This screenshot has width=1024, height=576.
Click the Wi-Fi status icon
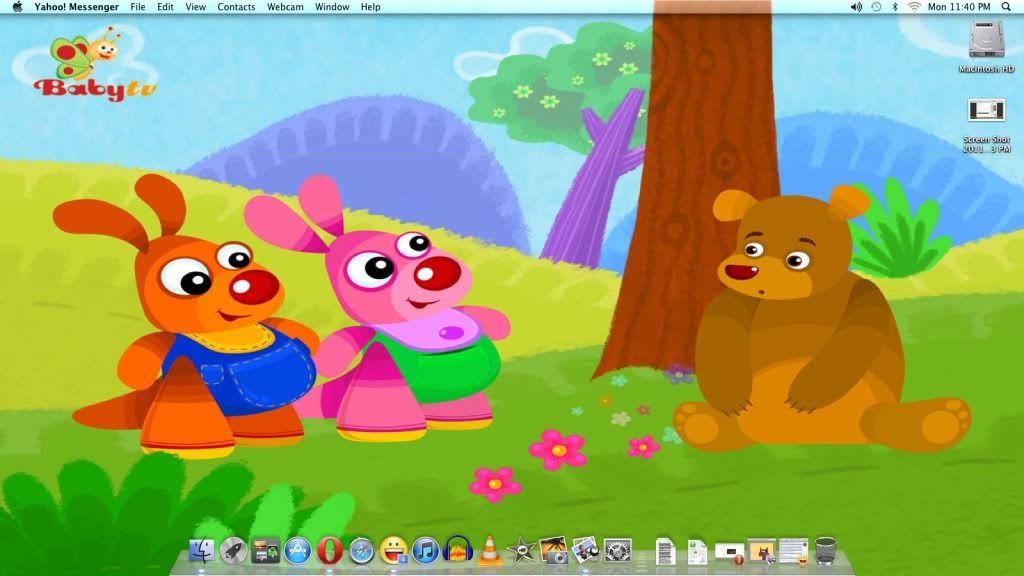click(x=914, y=7)
